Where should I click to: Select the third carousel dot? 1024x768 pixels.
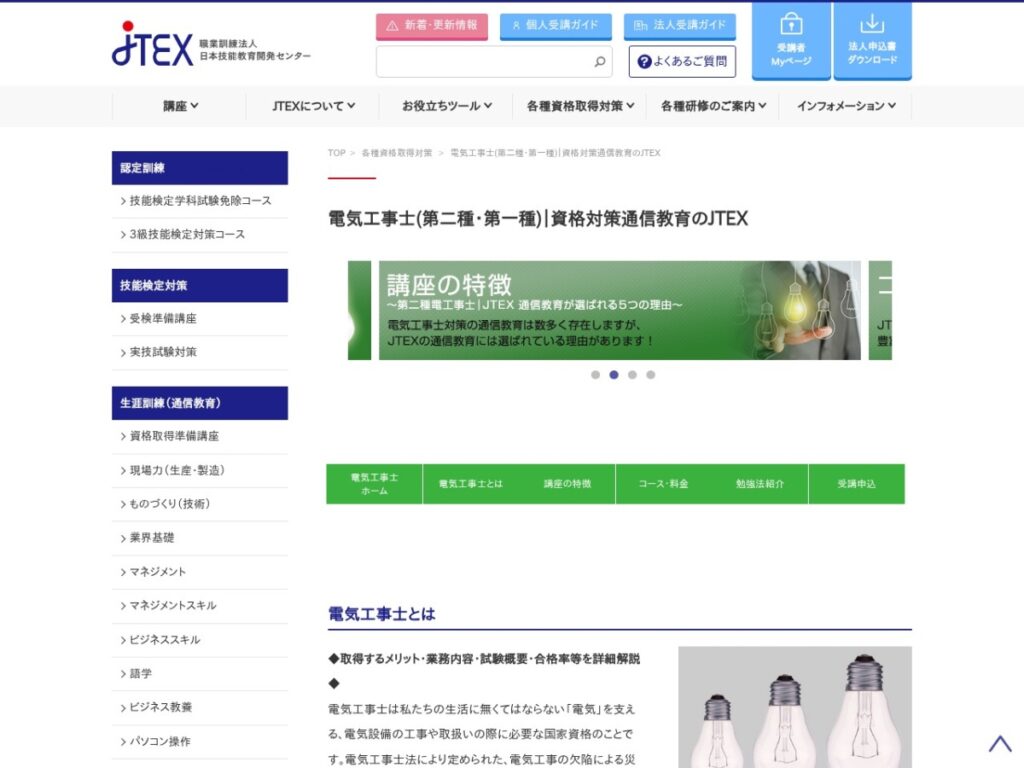632,375
